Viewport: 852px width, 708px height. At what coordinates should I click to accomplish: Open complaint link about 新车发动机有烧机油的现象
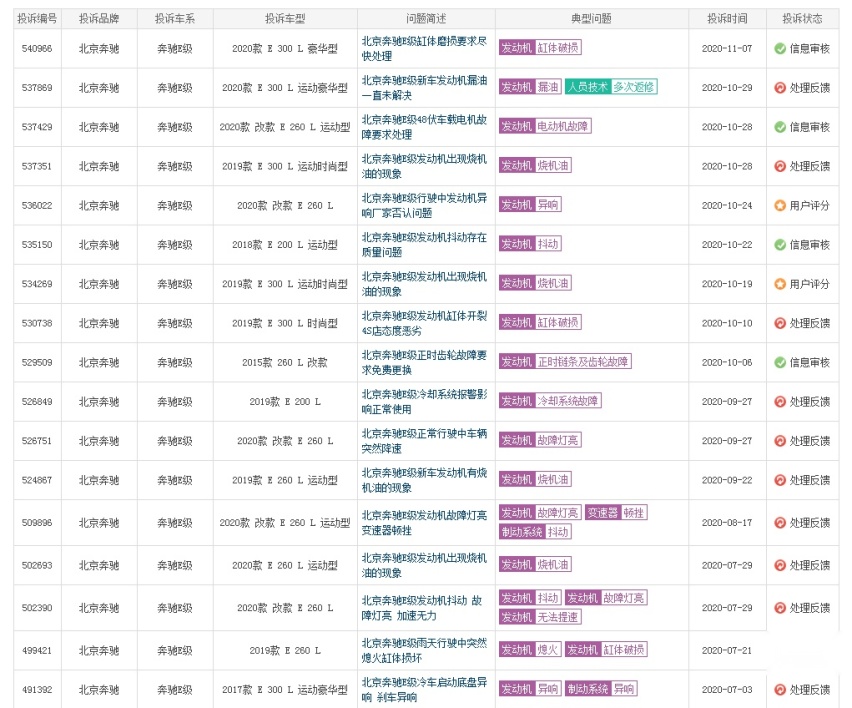(x=424, y=480)
